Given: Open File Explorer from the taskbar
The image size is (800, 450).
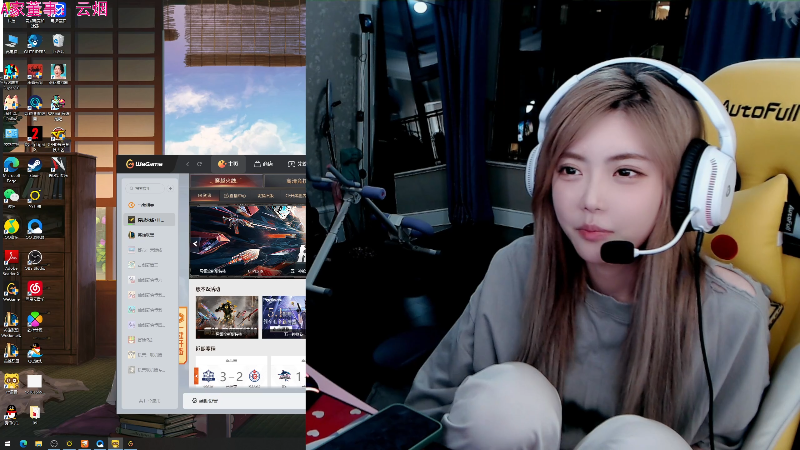Looking at the screenshot, I should click(38, 444).
